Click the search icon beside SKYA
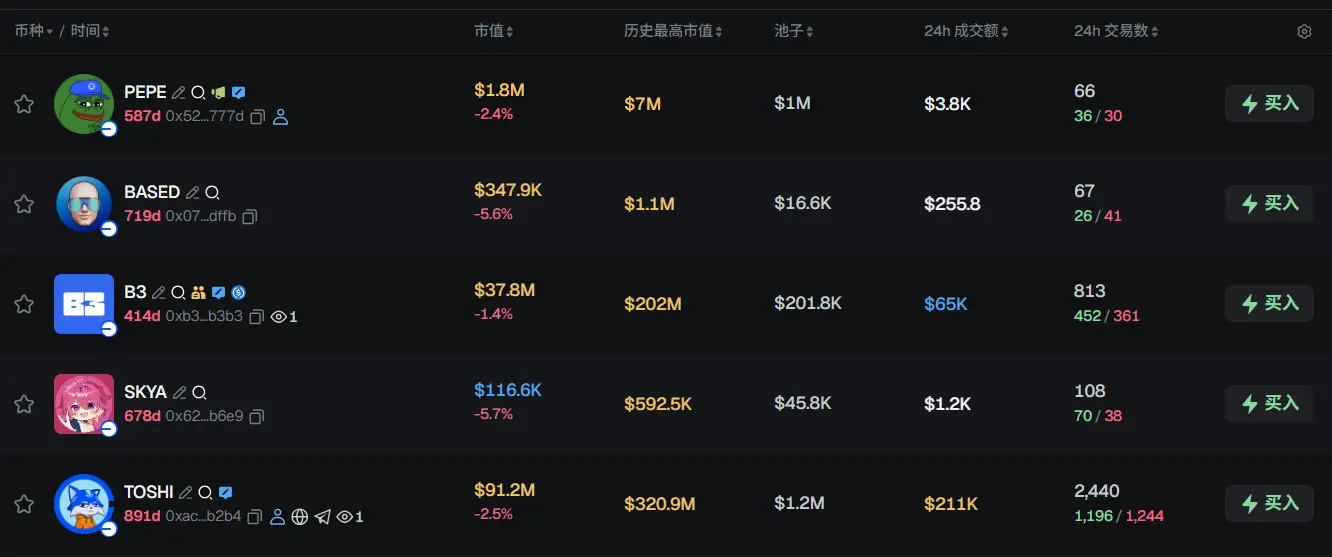This screenshot has height=557, width=1332. point(199,393)
